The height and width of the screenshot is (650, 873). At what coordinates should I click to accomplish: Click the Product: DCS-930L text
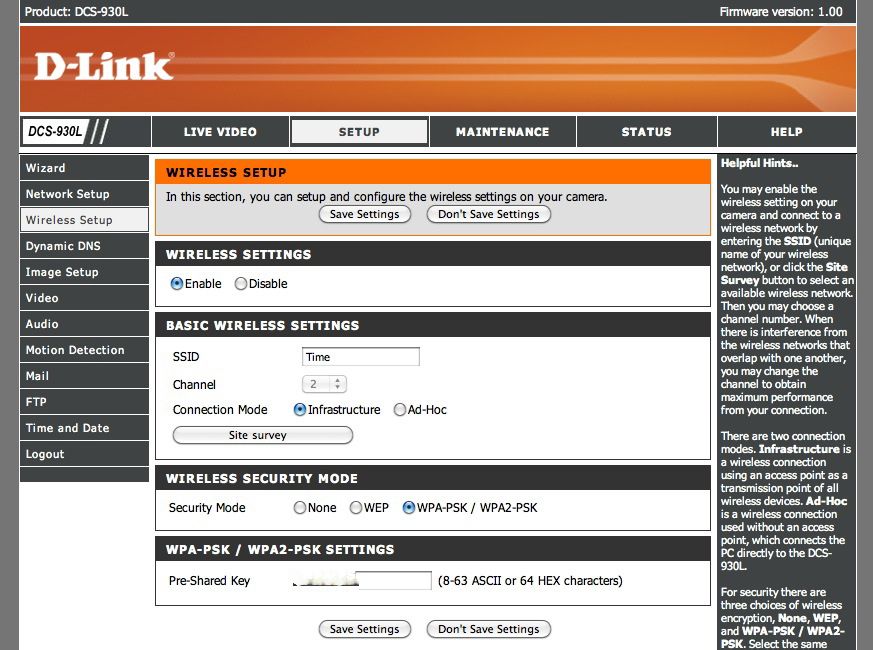point(76,12)
